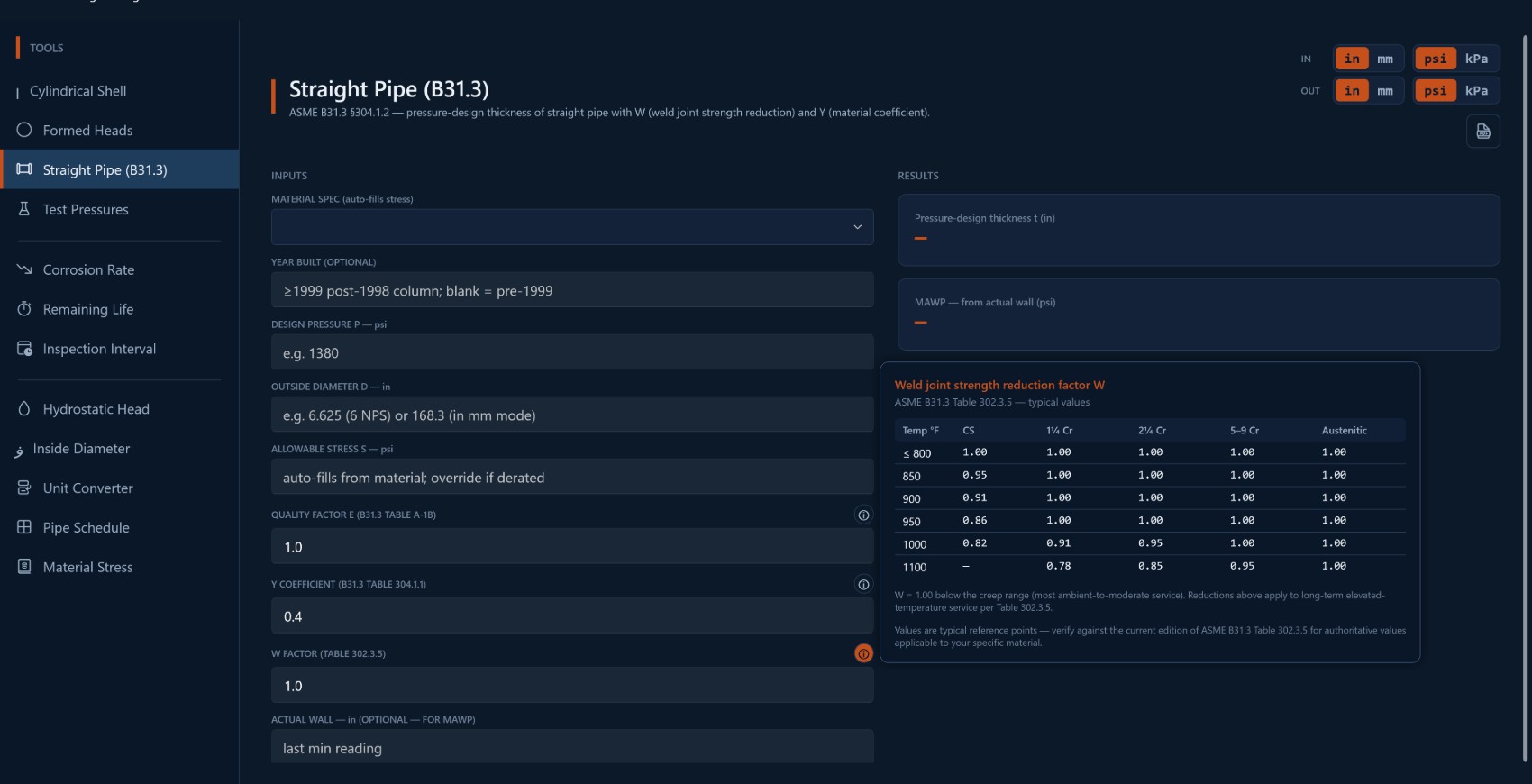
Task: Click CS value 0.82 at 1000°F
Action: click(x=974, y=543)
